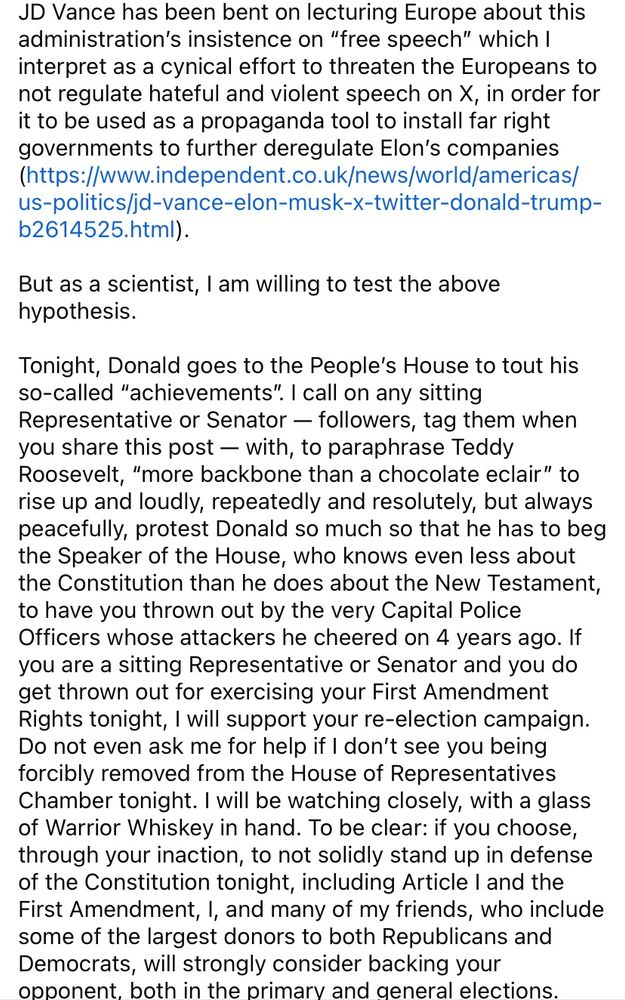The height and width of the screenshot is (1000, 625).
Task: Click the name 'Teddy' in the text
Action: pyautogui.click(x=483, y=447)
